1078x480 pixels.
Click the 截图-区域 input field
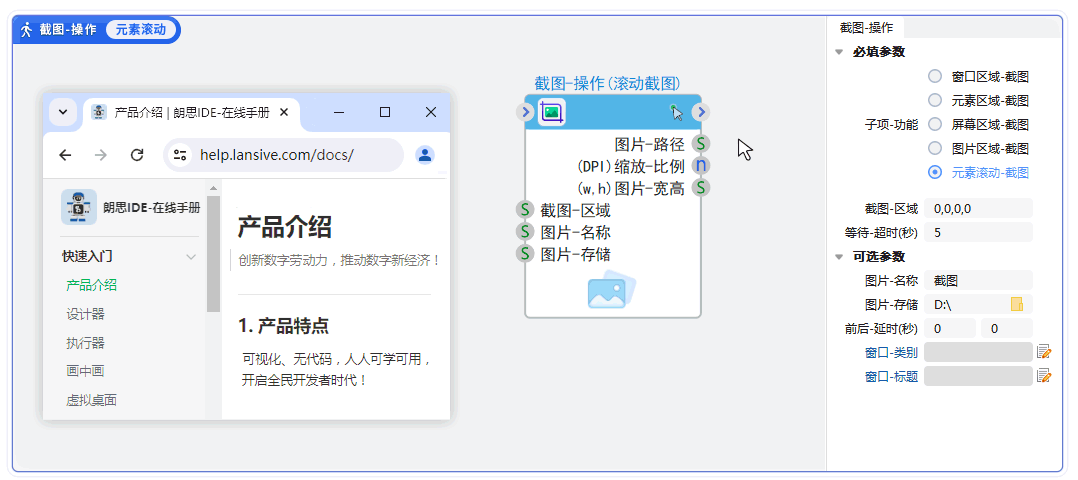[978, 208]
